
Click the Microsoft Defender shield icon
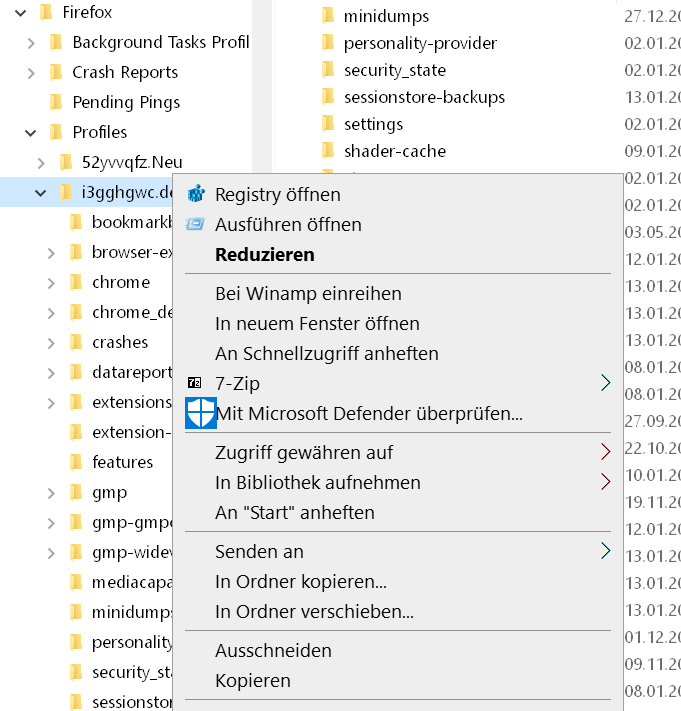201,412
